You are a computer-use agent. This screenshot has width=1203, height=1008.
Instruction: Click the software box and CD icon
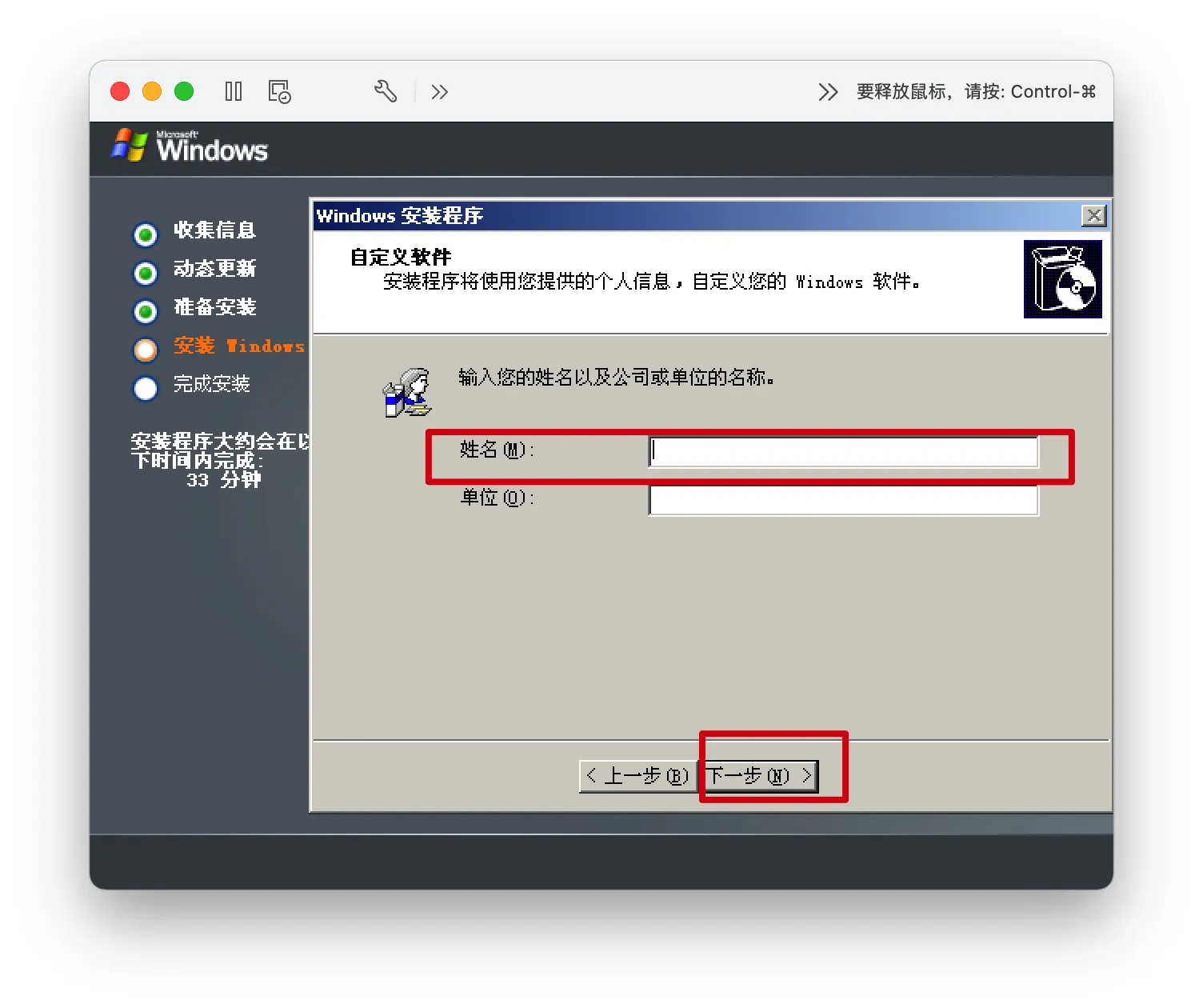(x=1062, y=279)
